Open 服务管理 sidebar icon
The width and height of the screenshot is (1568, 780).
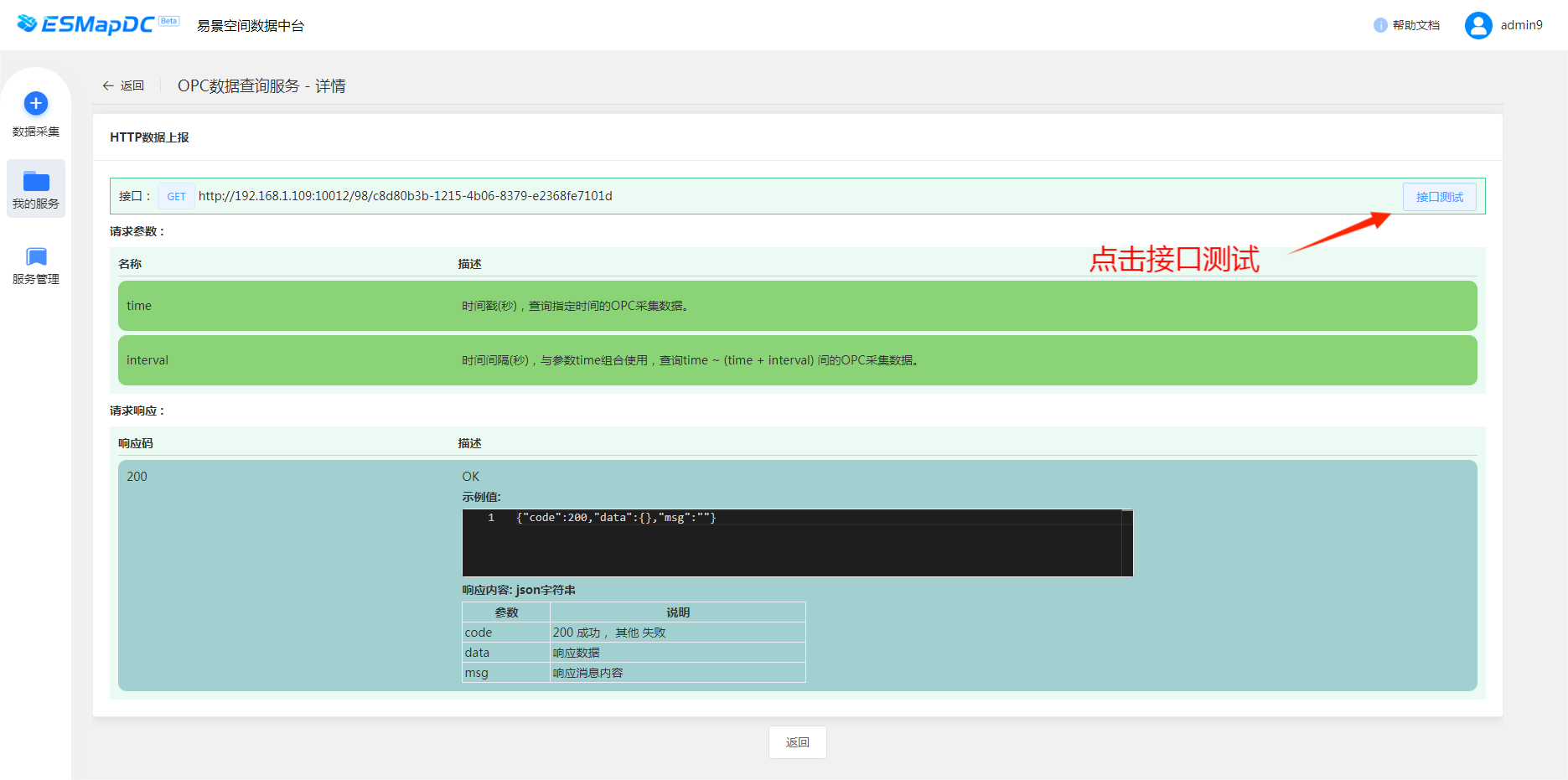(36, 256)
